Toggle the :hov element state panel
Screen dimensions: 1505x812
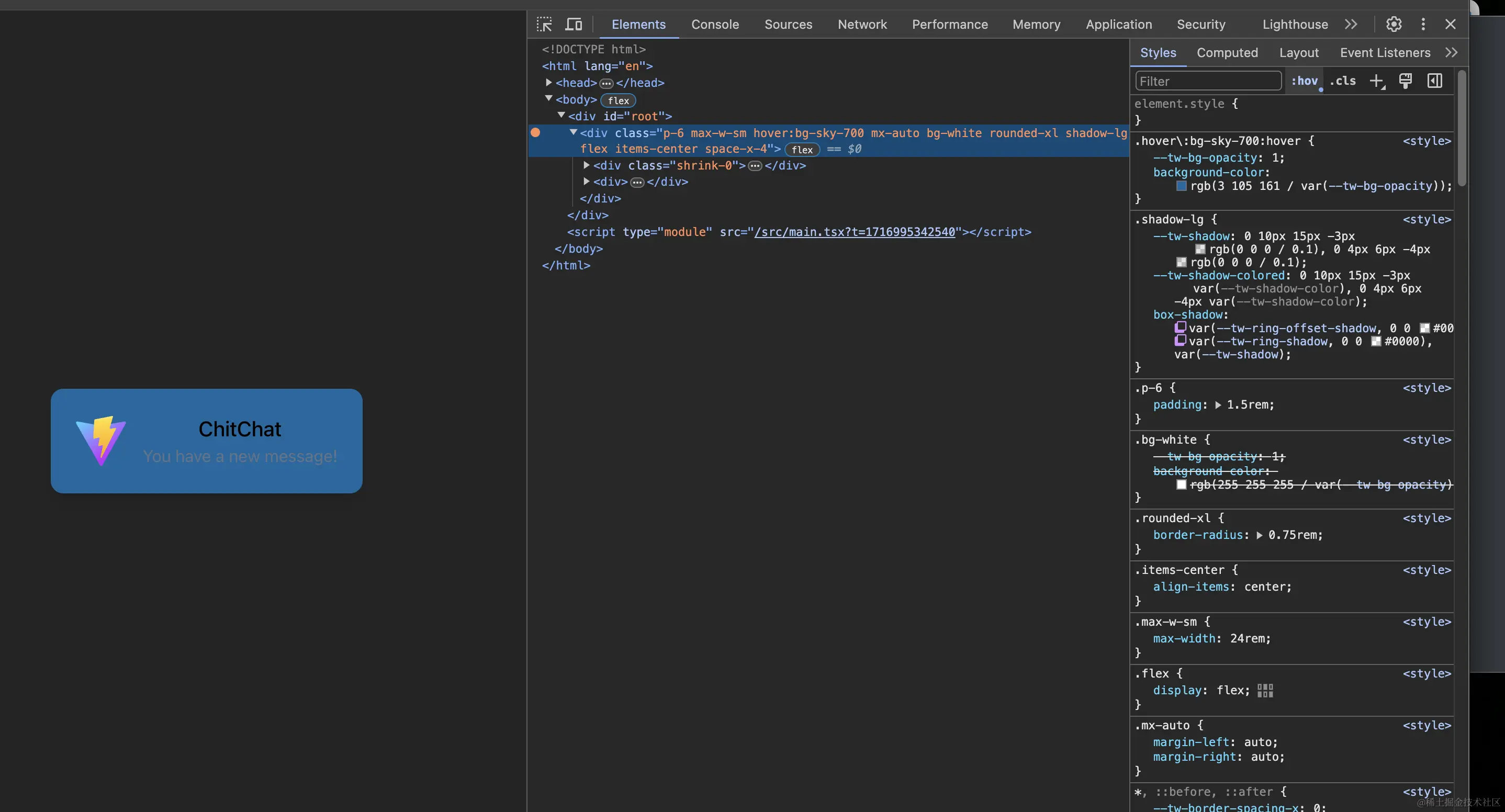[1305, 81]
